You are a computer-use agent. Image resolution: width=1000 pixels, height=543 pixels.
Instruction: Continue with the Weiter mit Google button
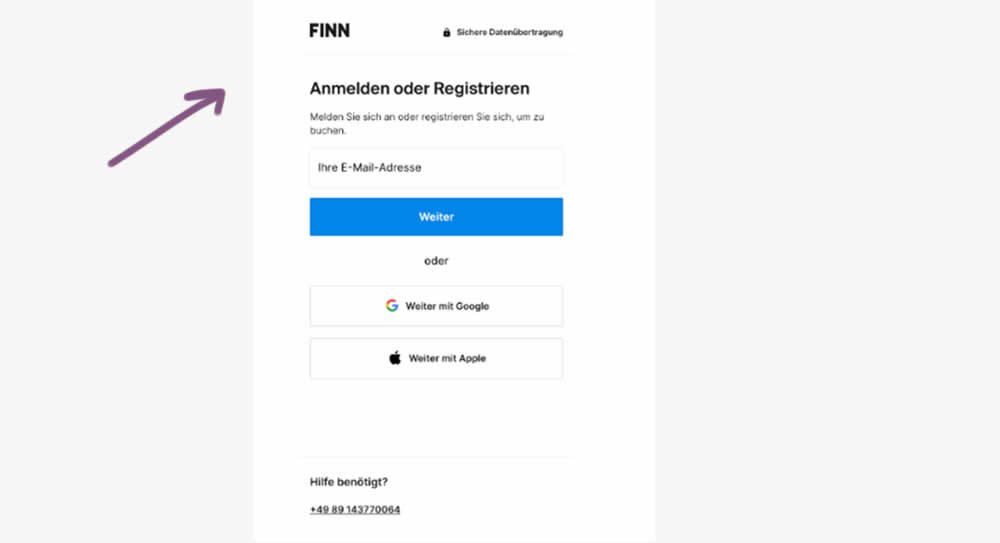(x=436, y=306)
